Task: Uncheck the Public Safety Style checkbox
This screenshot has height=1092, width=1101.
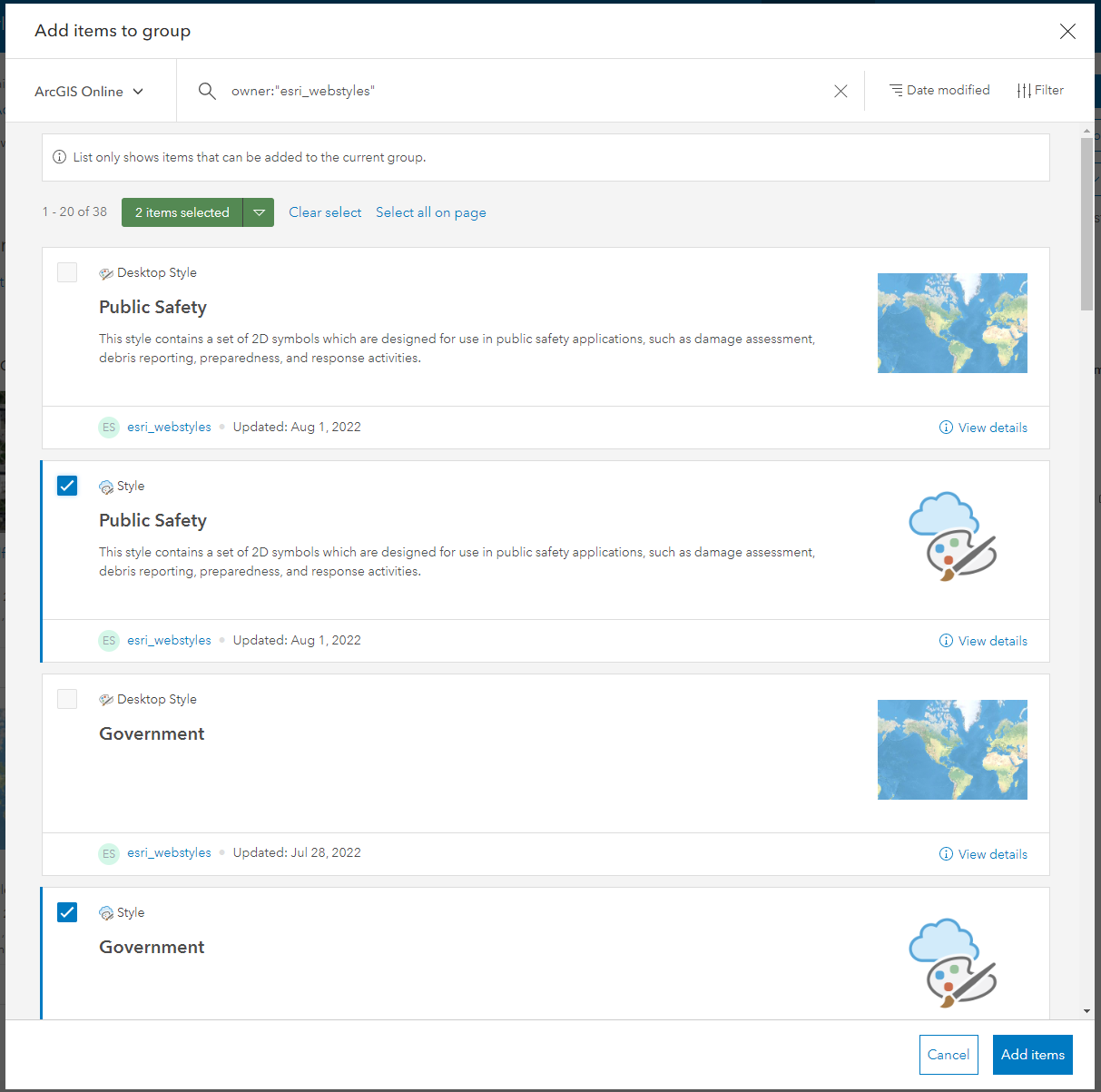Action: coord(67,486)
